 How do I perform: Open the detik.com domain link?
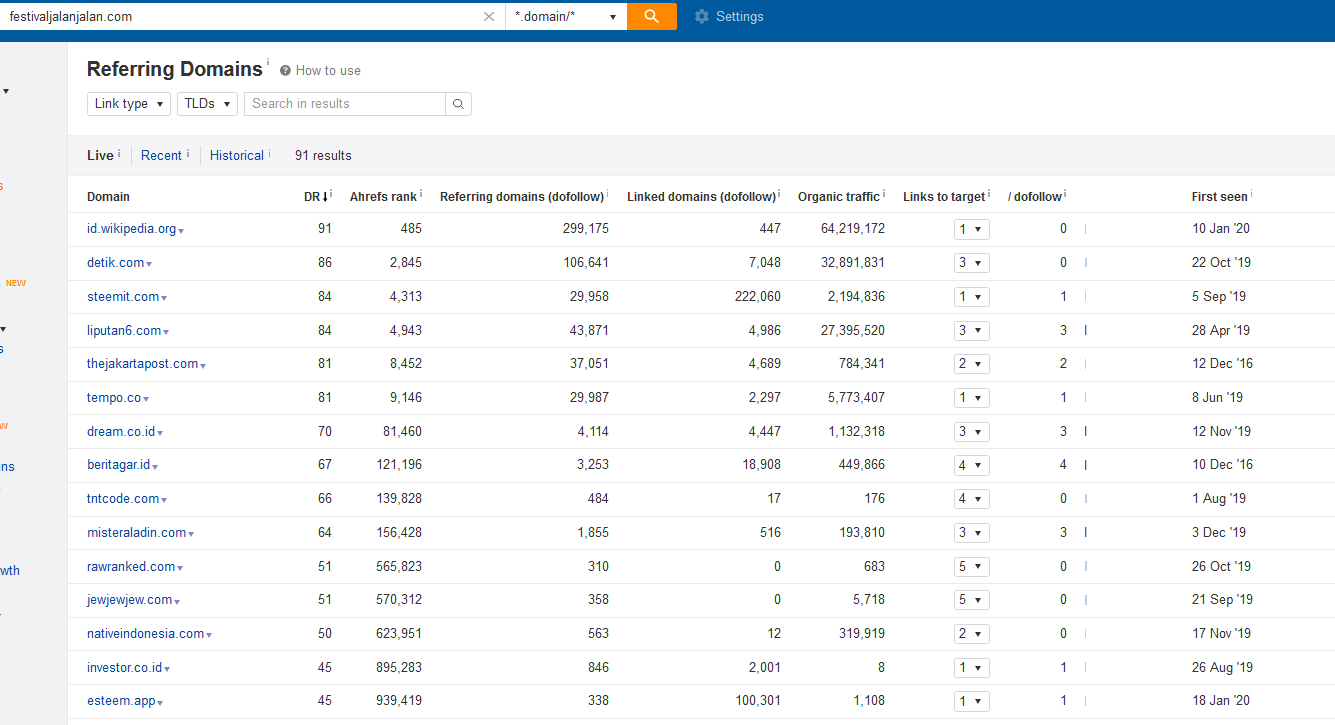pos(115,263)
